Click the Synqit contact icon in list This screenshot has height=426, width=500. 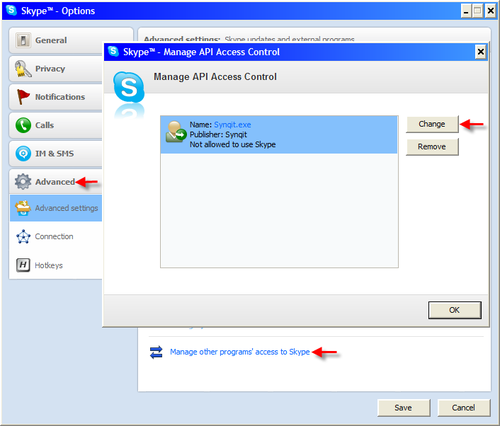176,132
